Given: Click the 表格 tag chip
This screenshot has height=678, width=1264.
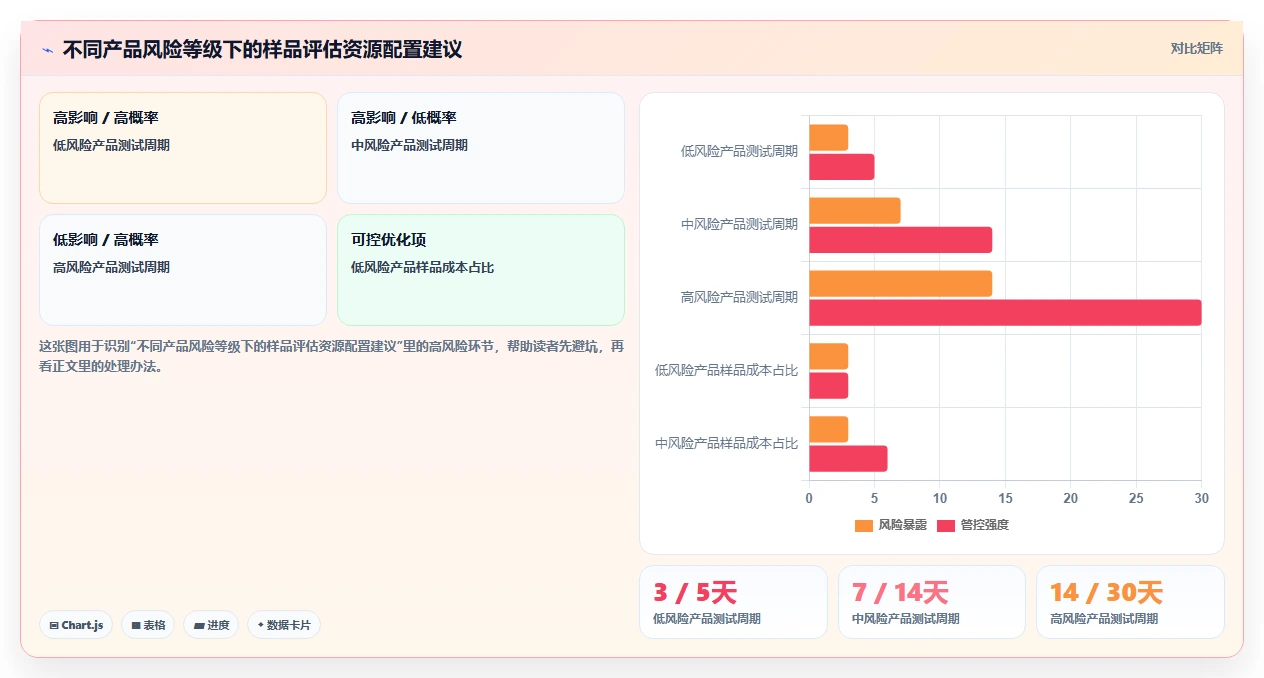Looking at the screenshot, I should tap(148, 625).
